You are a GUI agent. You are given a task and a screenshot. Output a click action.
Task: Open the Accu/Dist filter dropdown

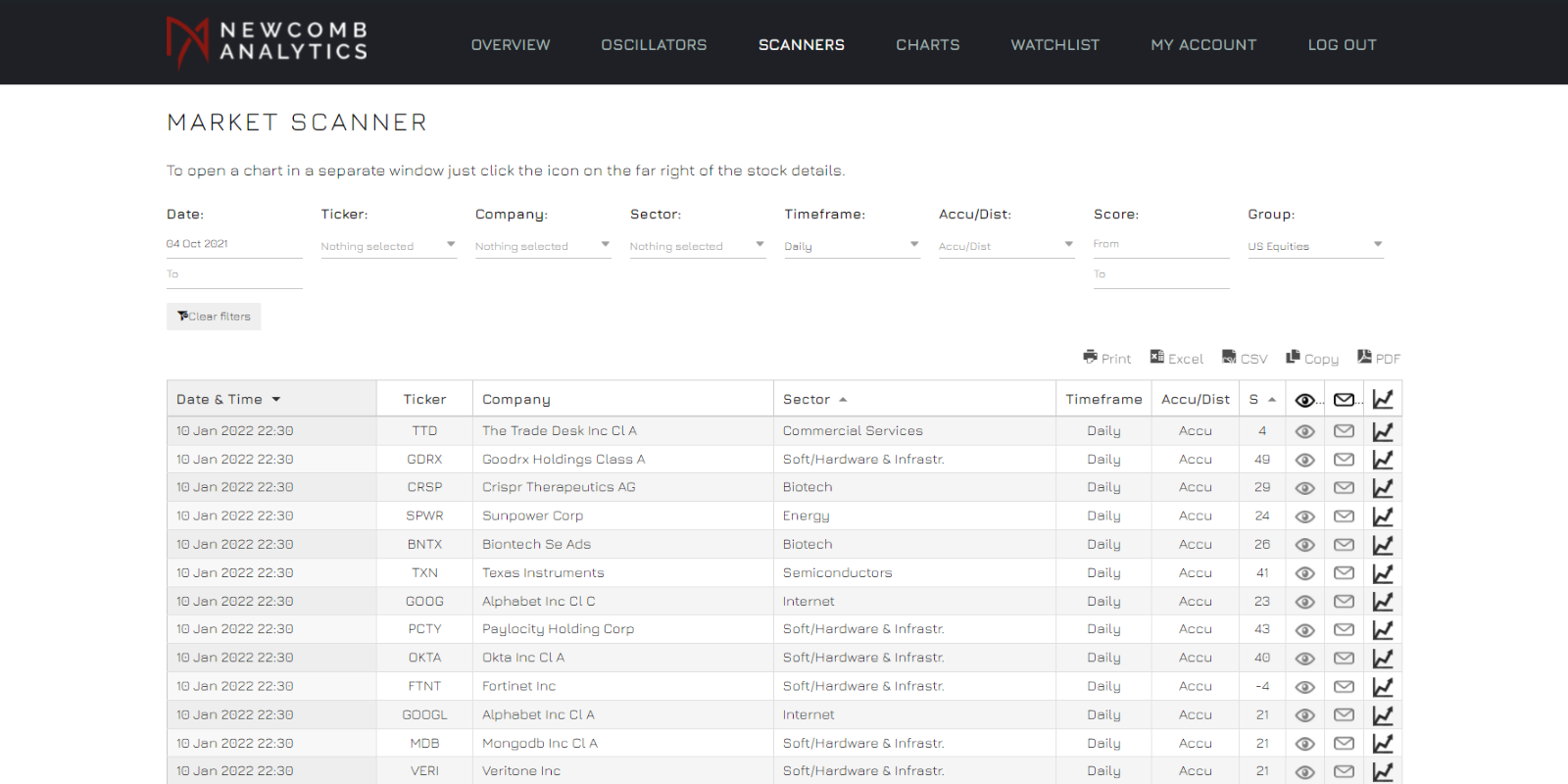coord(1006,246)
